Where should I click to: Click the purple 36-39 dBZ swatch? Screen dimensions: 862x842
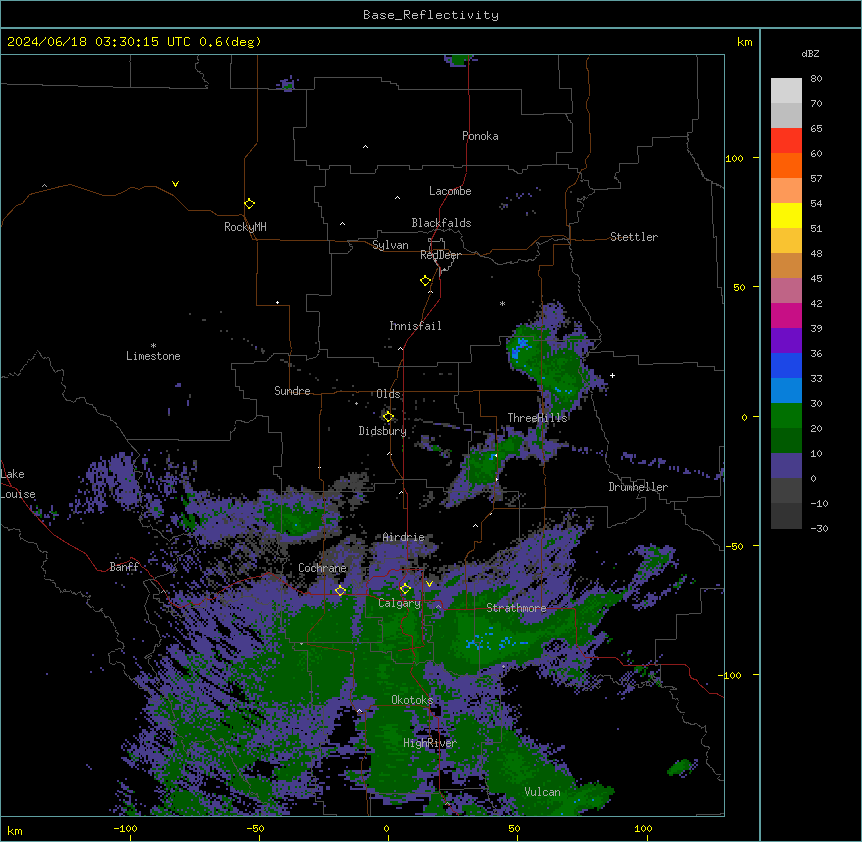(786, 340)
